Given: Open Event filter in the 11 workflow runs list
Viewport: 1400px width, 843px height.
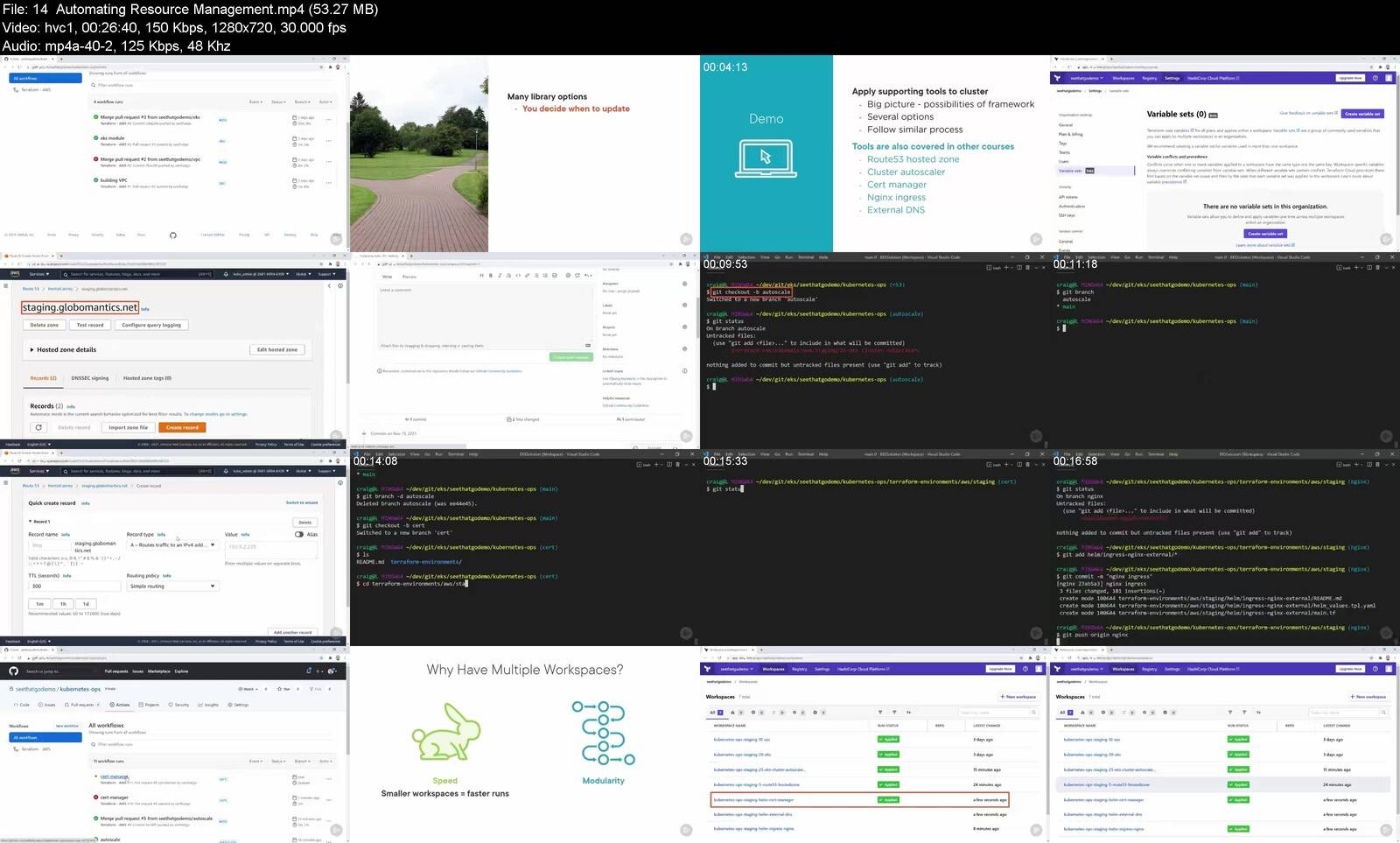Looking at the screenshot, I should pos(255,762).
